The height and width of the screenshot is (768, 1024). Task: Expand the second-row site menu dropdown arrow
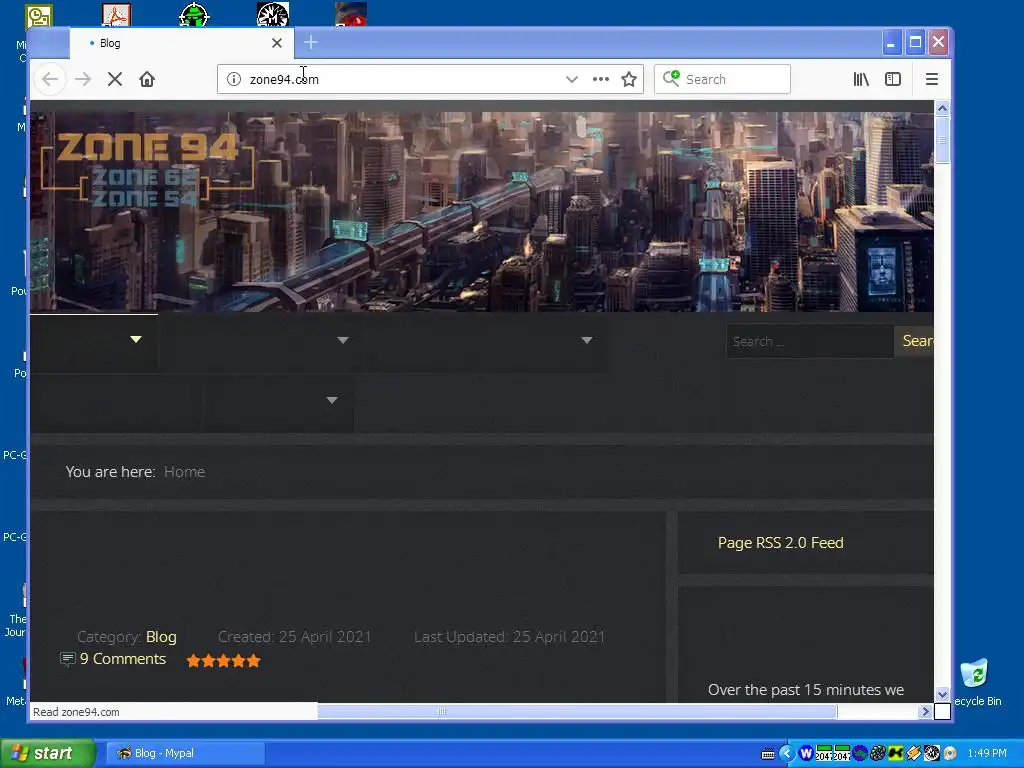(x=332, y=400)
